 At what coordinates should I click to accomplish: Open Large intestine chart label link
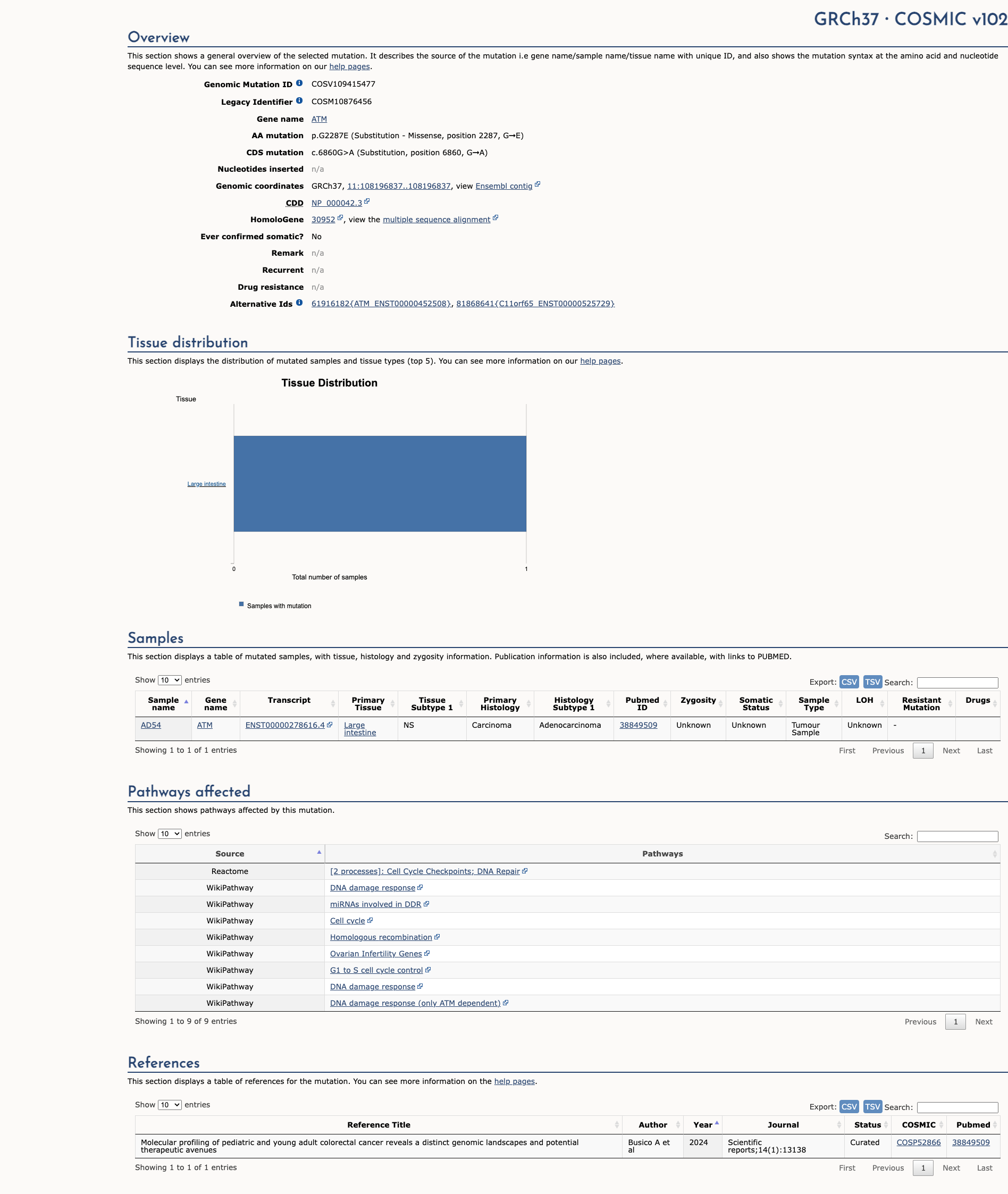click(x=206, y=484)
